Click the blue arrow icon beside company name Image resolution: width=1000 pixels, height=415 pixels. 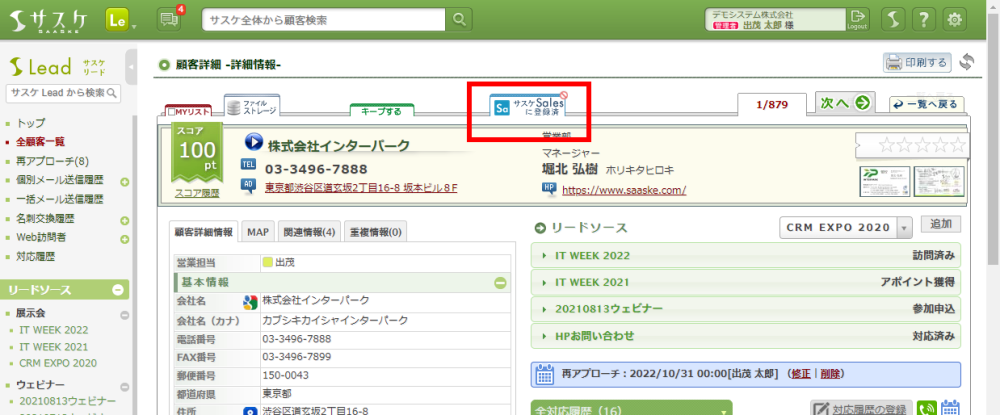(252, 145)
